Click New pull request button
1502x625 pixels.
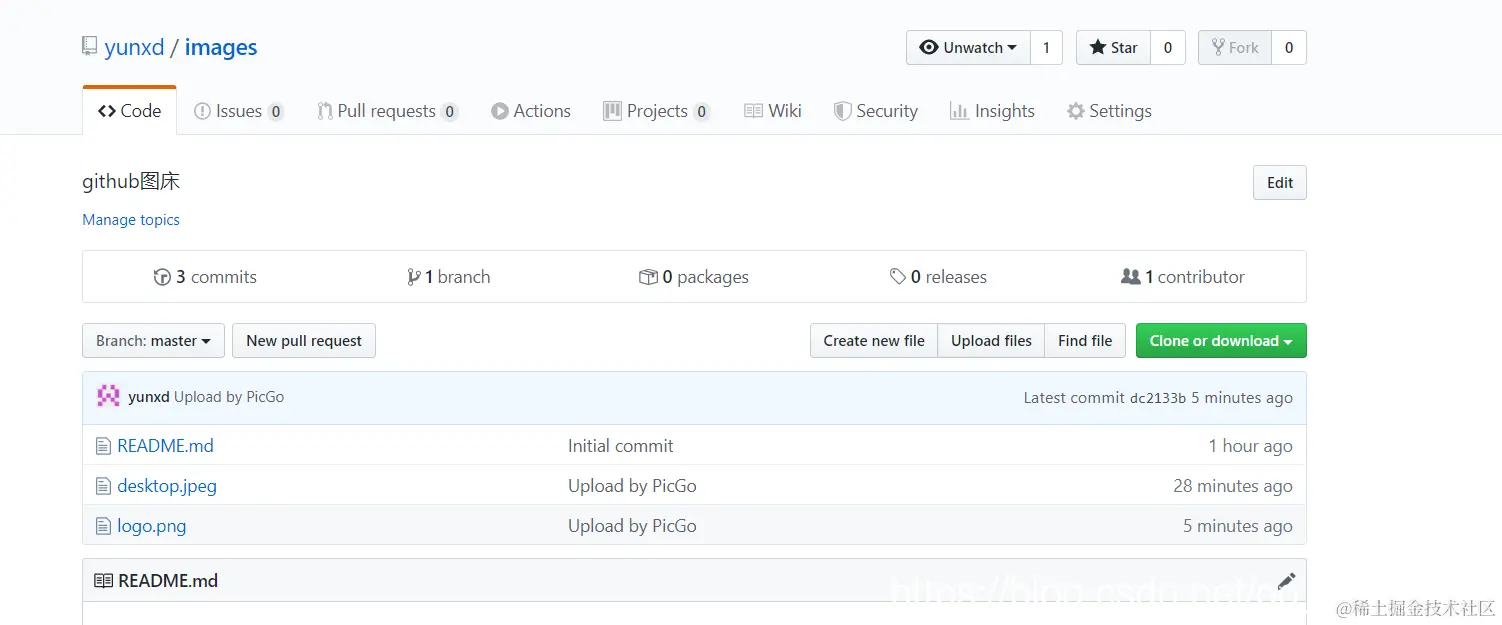pos(304,341)
